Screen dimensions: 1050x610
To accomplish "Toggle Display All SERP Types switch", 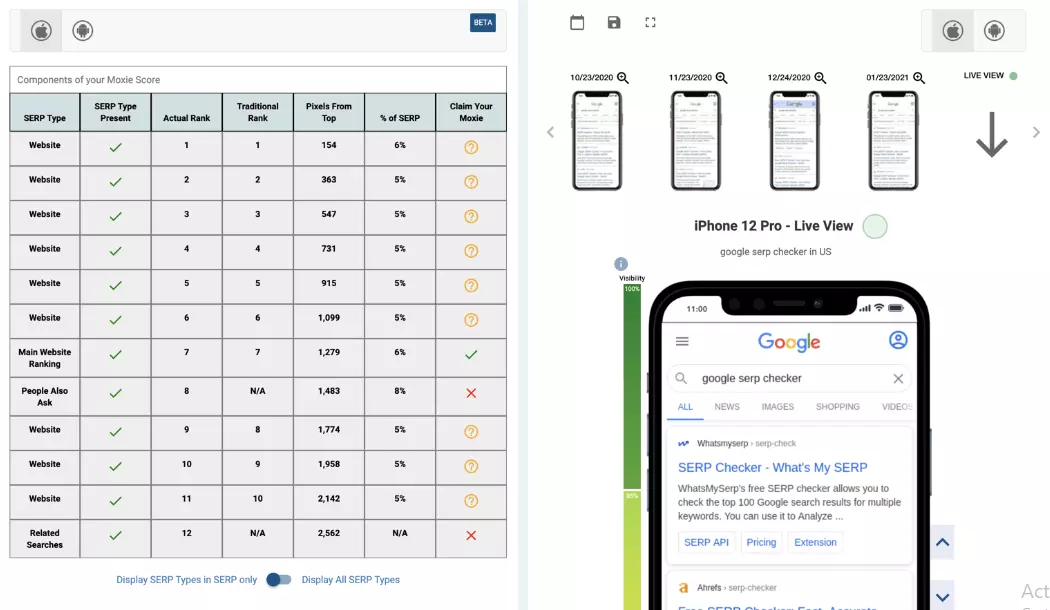I will point(279,580).
